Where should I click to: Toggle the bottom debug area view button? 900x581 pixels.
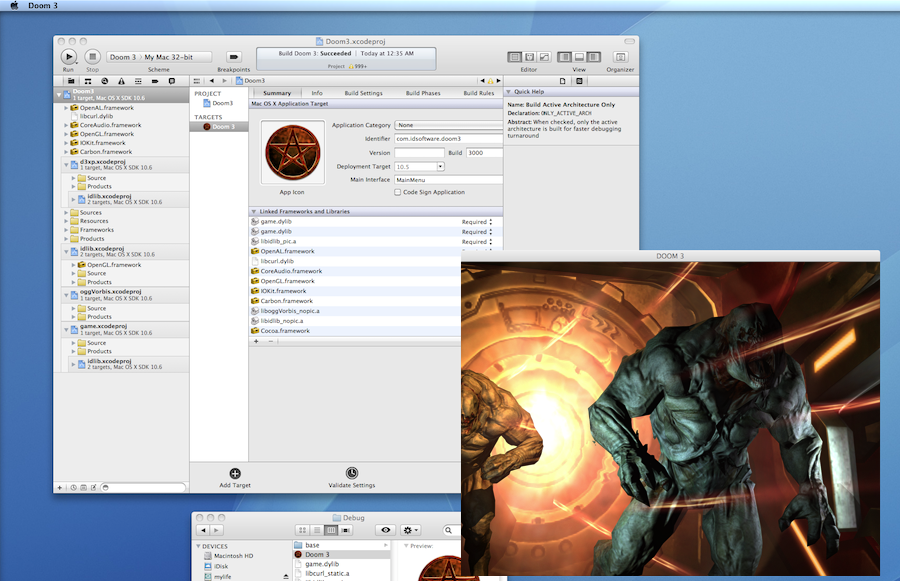pos(579,57)
